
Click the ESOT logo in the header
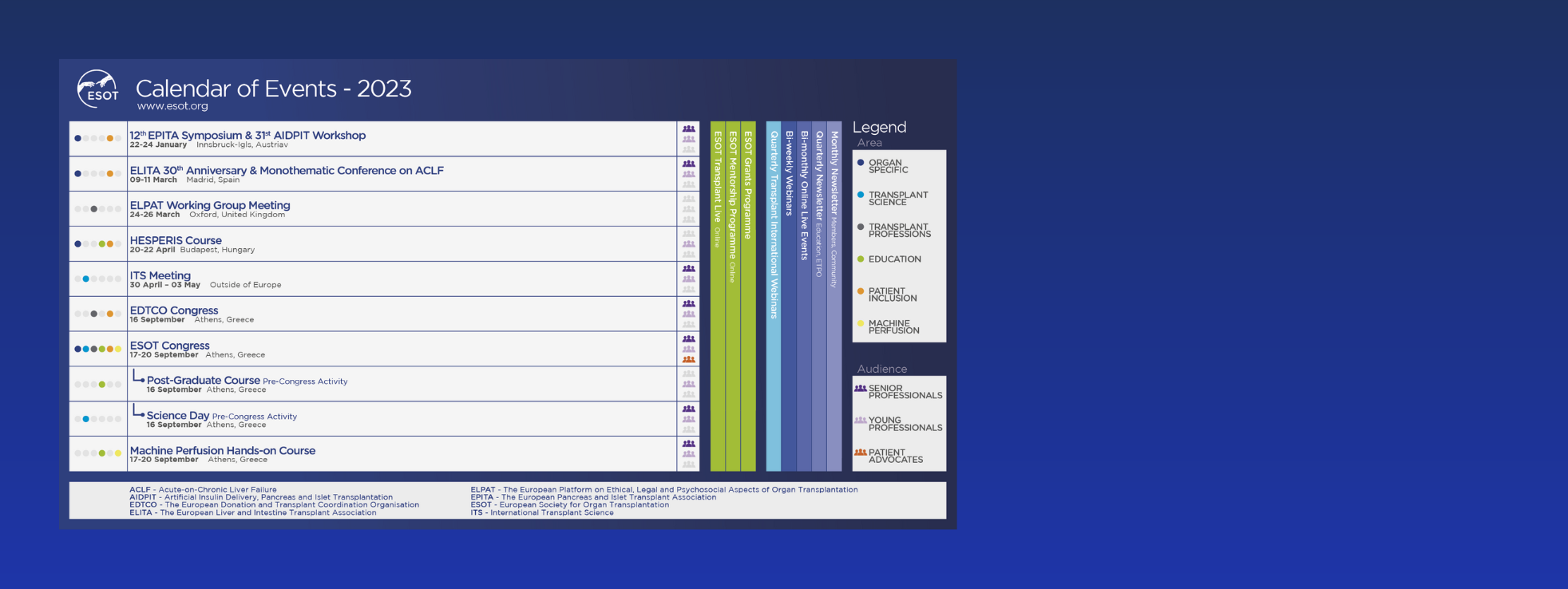point(98,89)
